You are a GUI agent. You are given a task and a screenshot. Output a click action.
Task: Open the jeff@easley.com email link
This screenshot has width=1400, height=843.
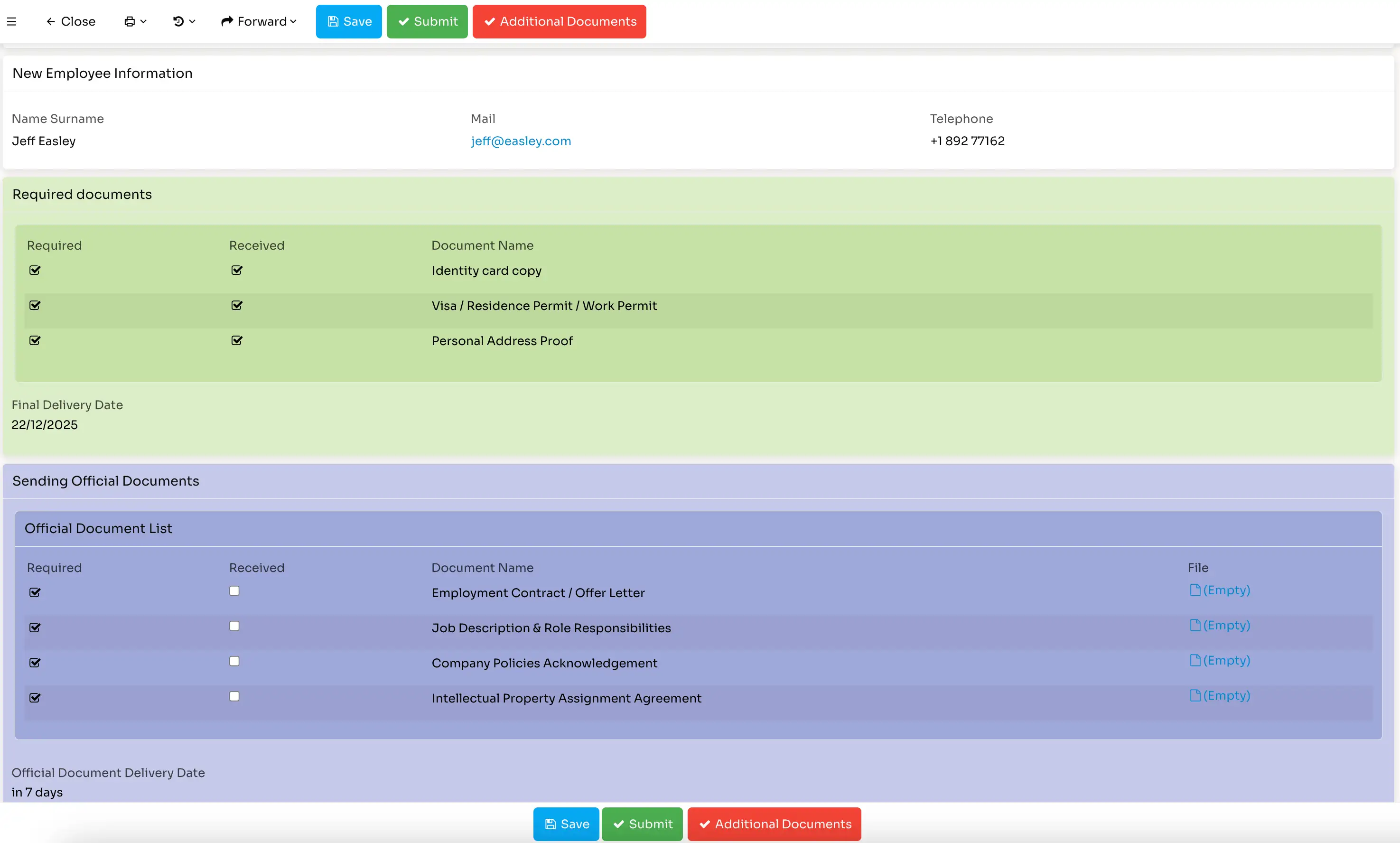tap(521, 141)
